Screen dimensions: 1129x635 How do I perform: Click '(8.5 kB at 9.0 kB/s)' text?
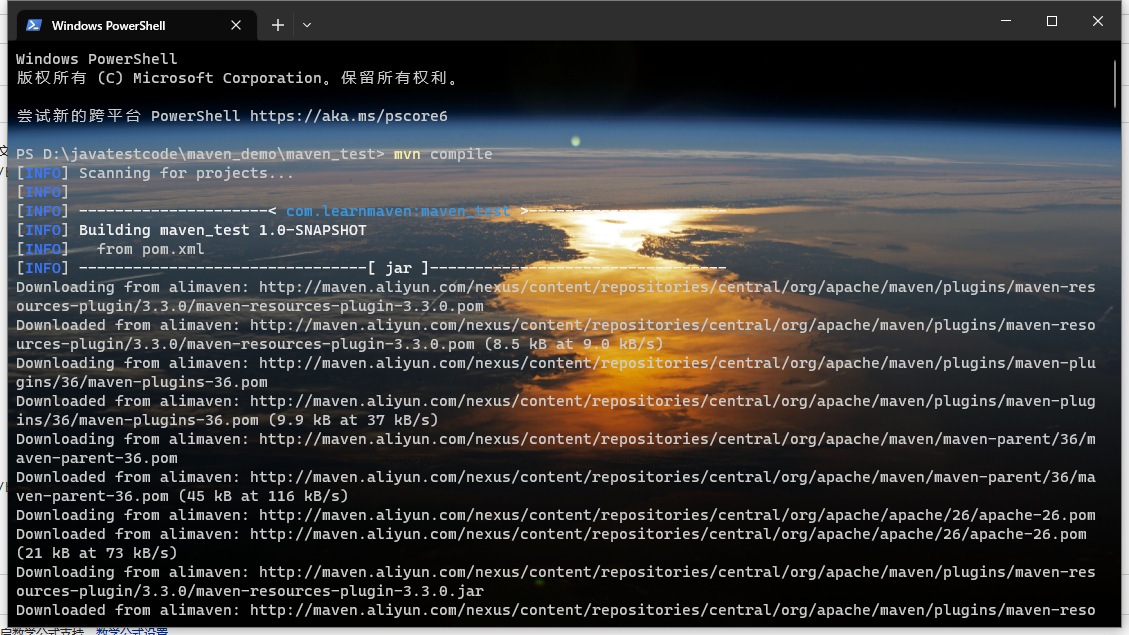point(573,344)
